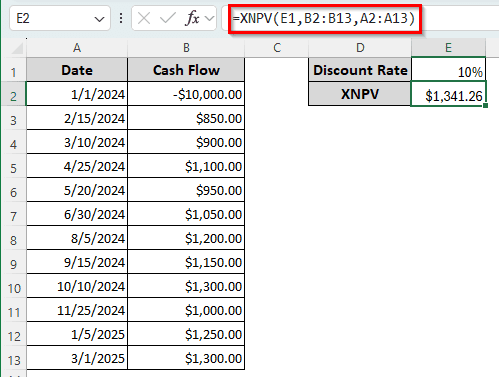Select column B header
499x377 pixels.
click(x=186, y=48)
